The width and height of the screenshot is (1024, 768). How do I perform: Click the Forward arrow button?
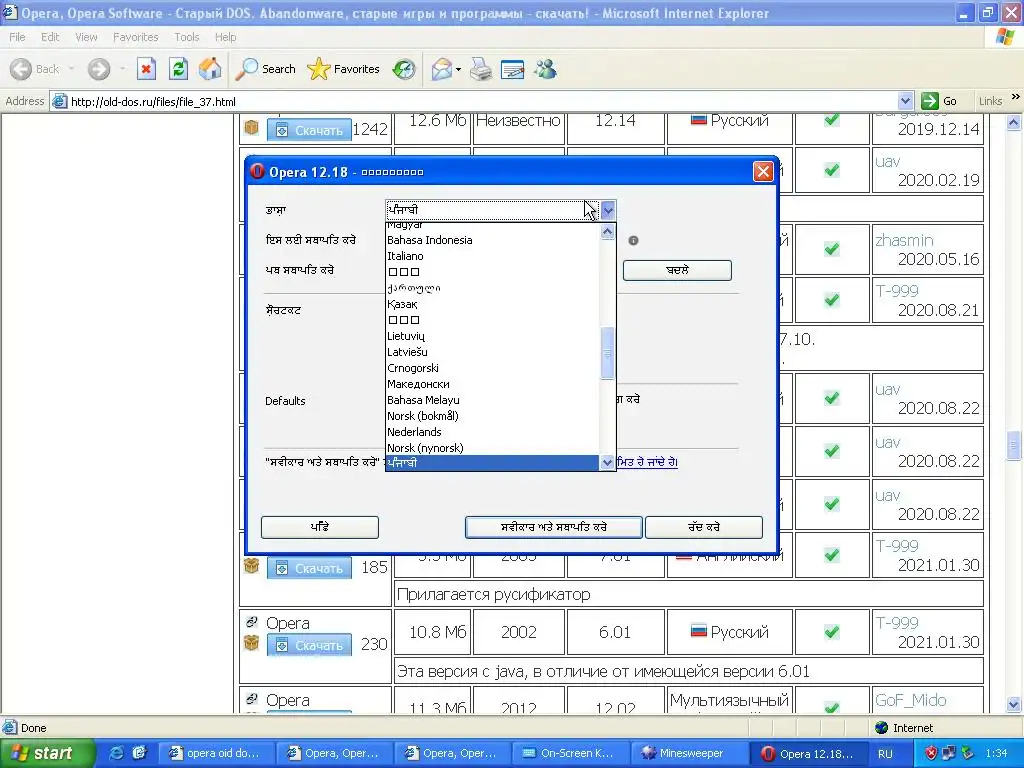[x=99, y=69]
